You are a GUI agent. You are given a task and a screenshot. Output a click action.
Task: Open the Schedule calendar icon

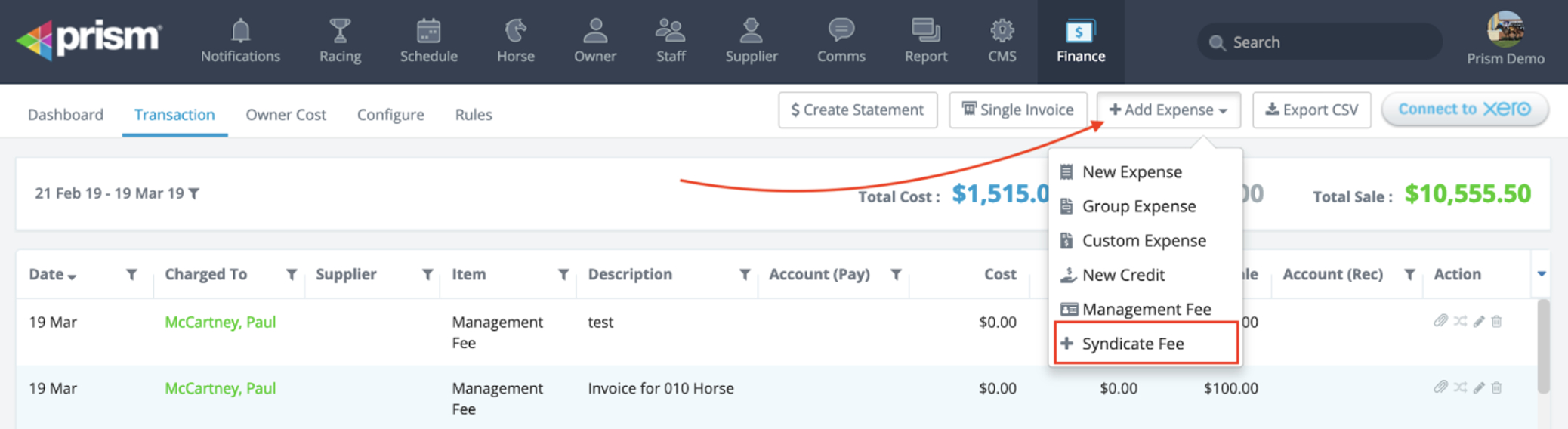[x=428, y=32]
